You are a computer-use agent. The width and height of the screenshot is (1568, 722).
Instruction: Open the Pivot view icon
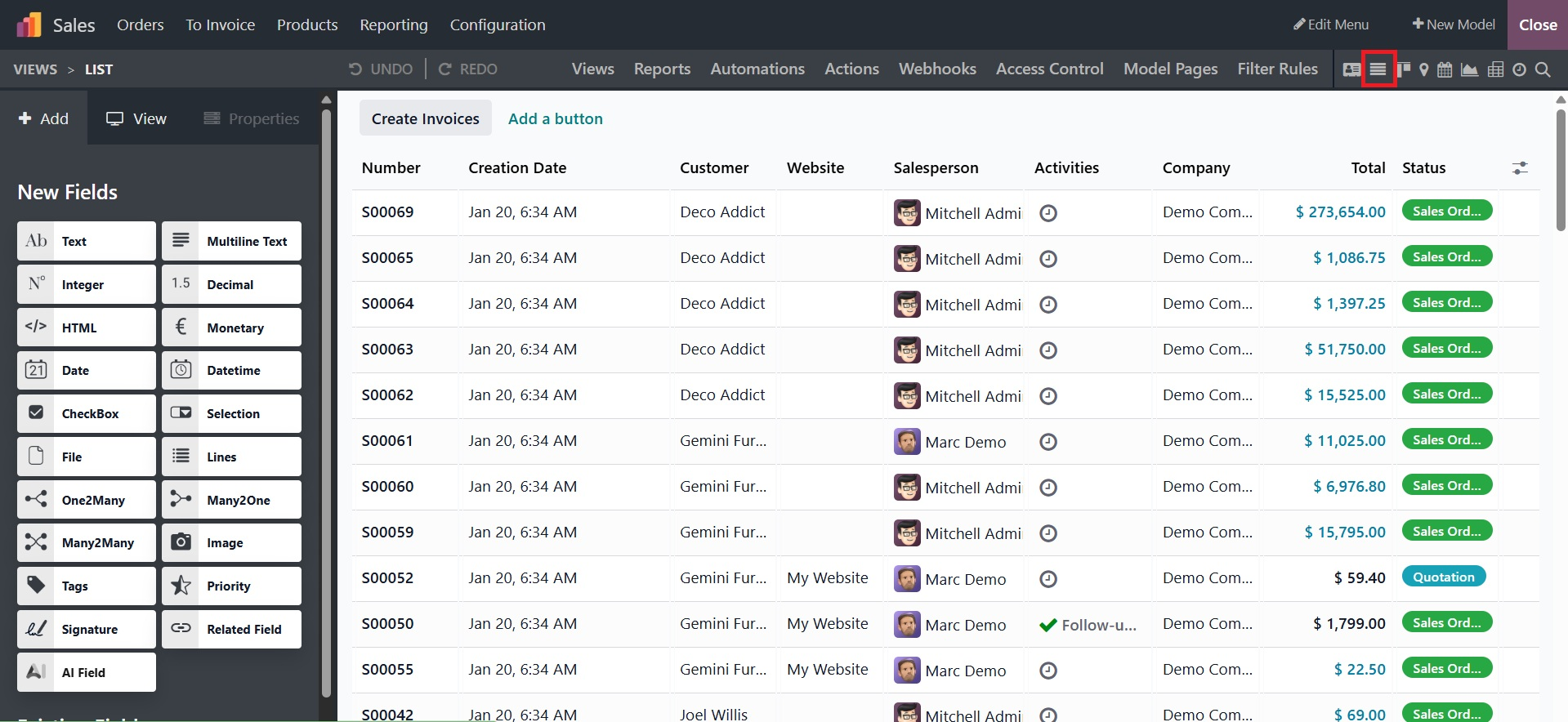point(1495,69)
